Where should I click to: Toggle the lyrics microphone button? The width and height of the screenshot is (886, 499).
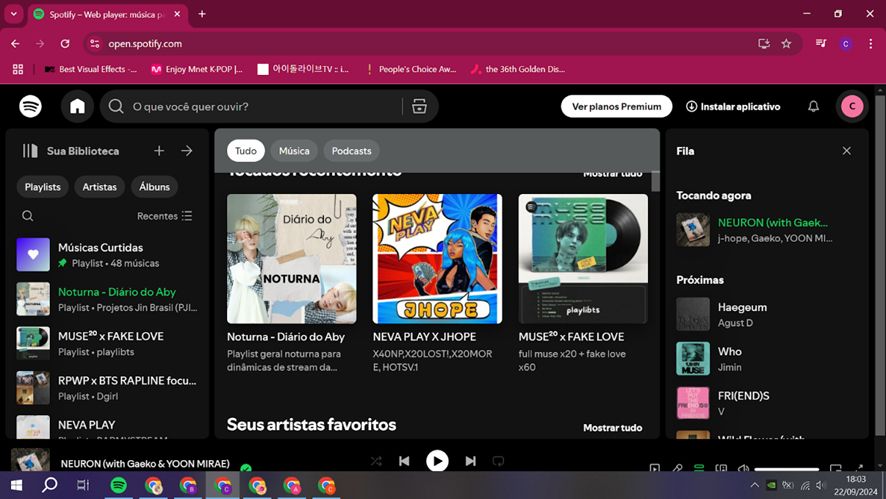pyautogui.click(x=677, y=468)
